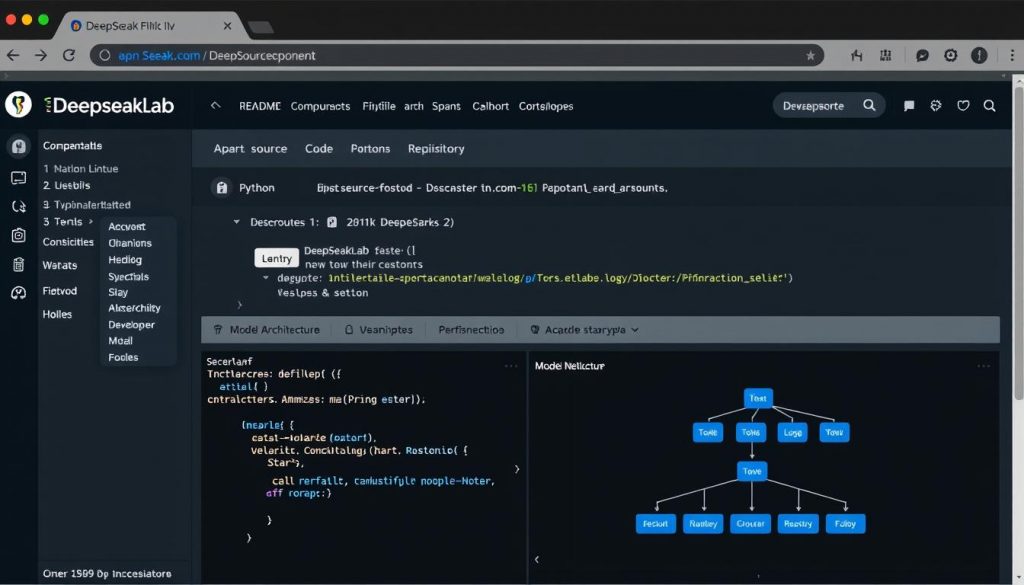The image size is (1024, 585).
Task: Click the gauge dashboard sidebar icon
Action: [x=18, y=292]
